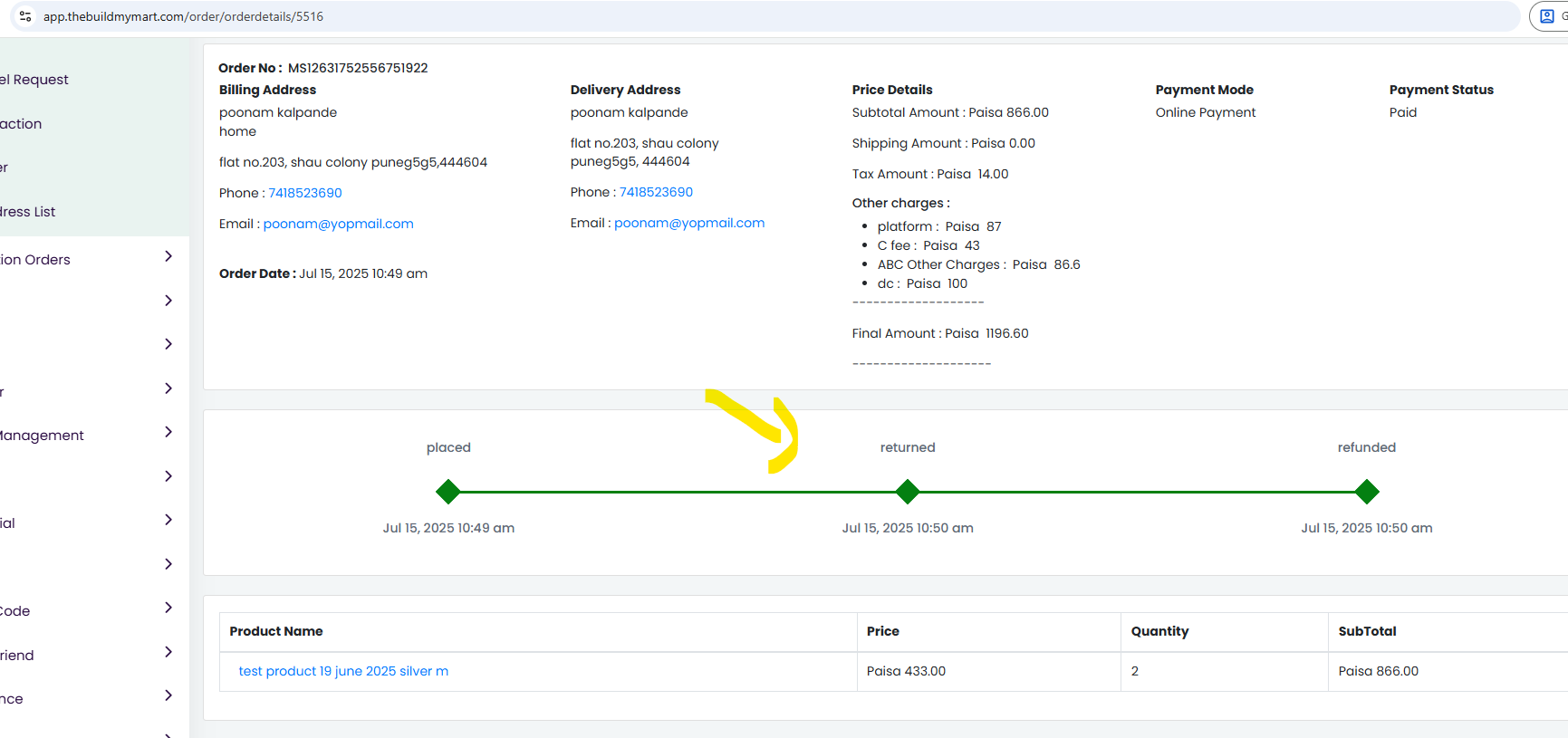Click the site info icon in address bar

pyautogui.click(x=25, y=16)
